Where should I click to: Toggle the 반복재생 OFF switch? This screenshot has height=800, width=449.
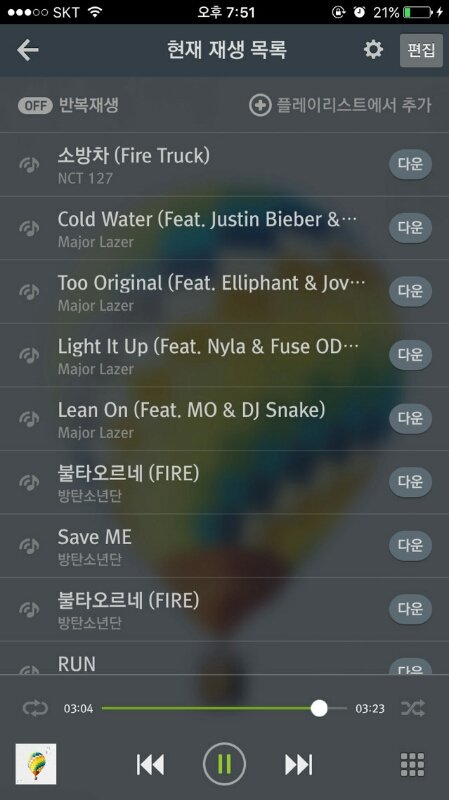pos(35,106)
